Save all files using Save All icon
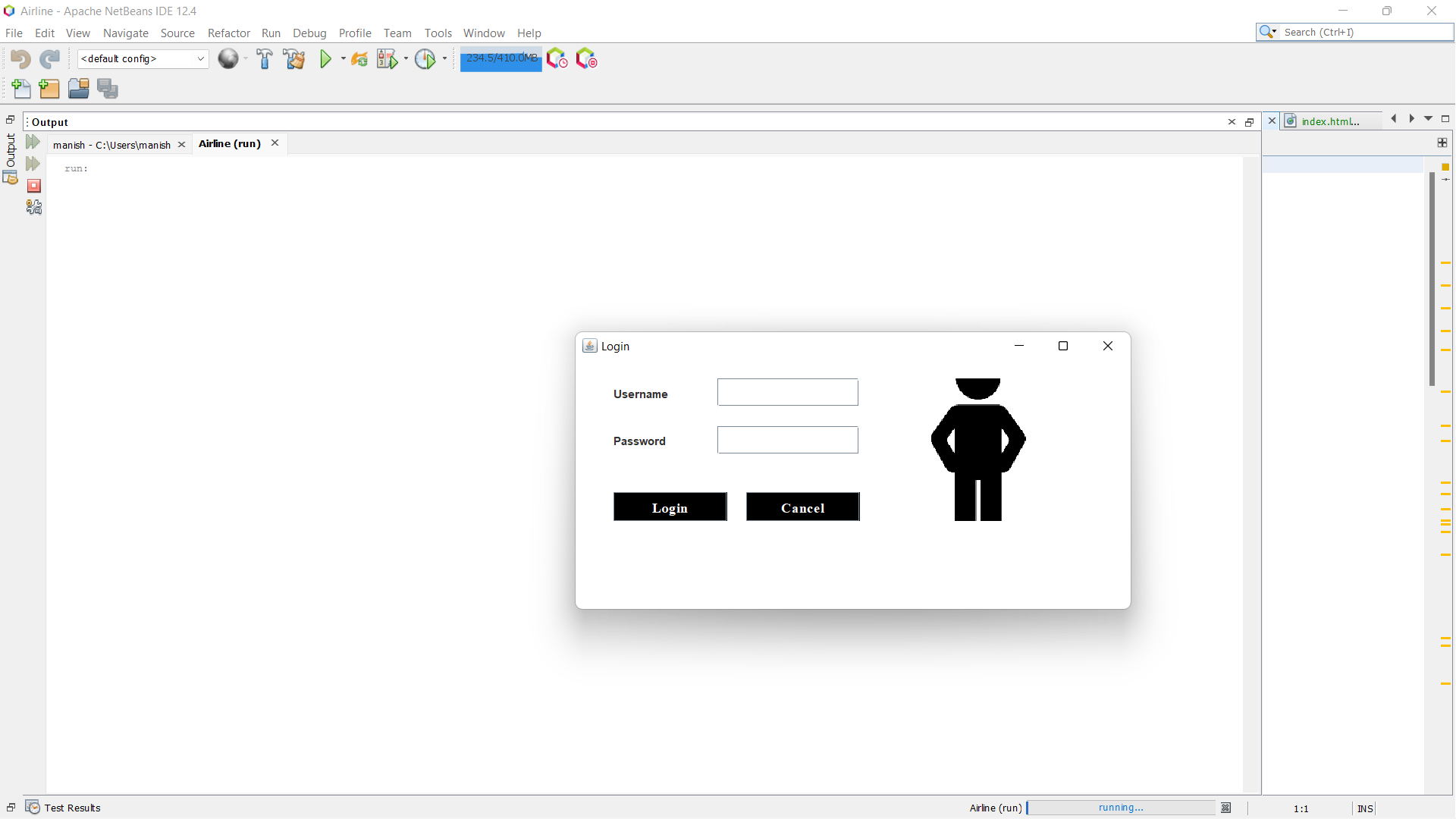Screen dimensions: 1456x819 (x=107, y=89)
